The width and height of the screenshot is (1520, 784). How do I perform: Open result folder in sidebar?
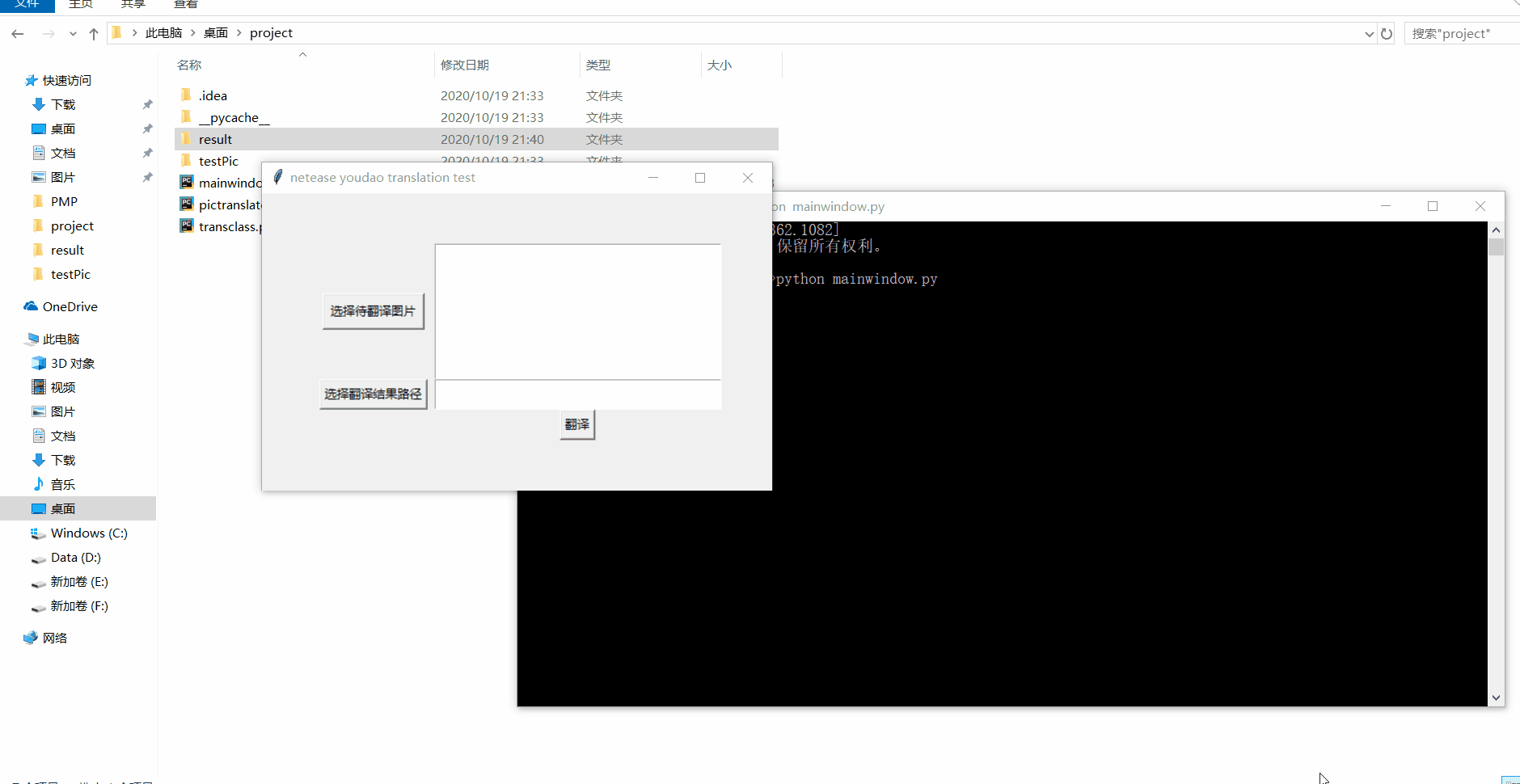coord(67,250)
